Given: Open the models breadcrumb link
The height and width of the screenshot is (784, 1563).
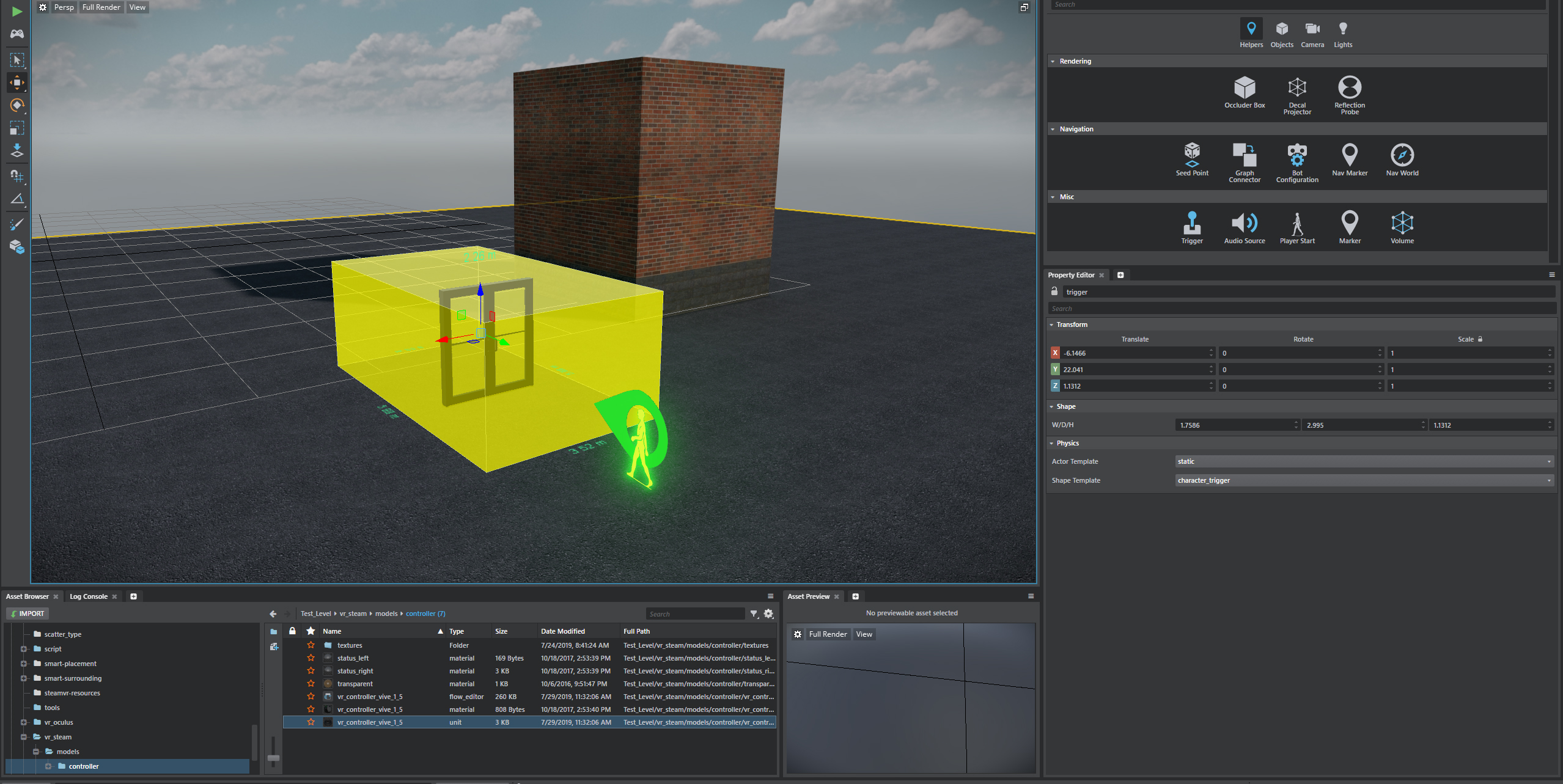Looking at the screenshot, I should click(x=386, y=613).
